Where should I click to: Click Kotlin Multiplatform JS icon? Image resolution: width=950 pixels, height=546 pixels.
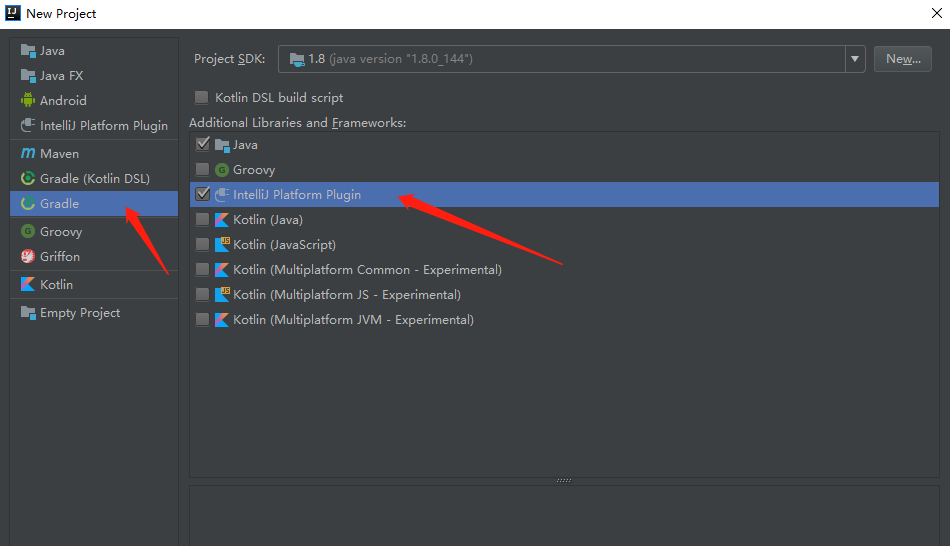click(x=222, y=295)
